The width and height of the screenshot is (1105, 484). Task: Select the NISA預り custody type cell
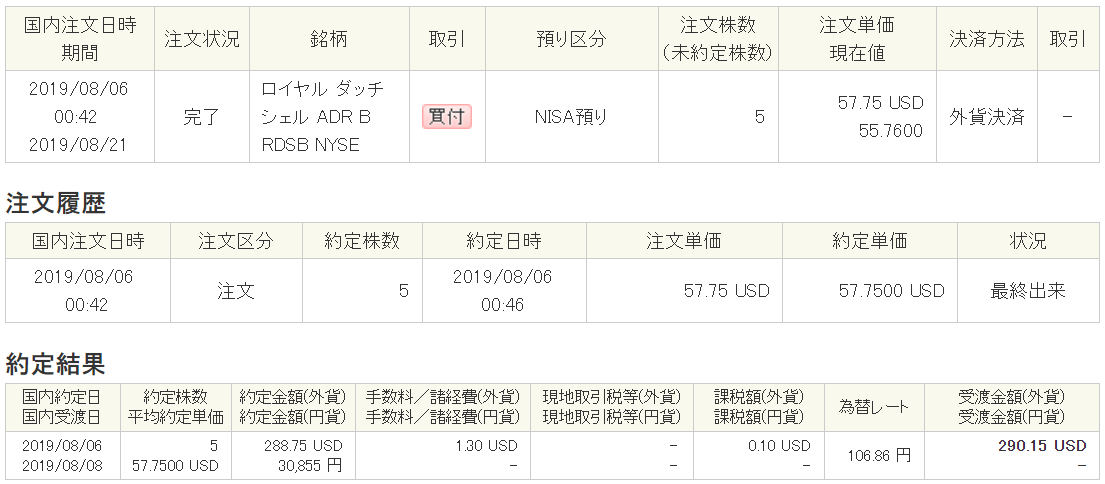click(571, 117)
